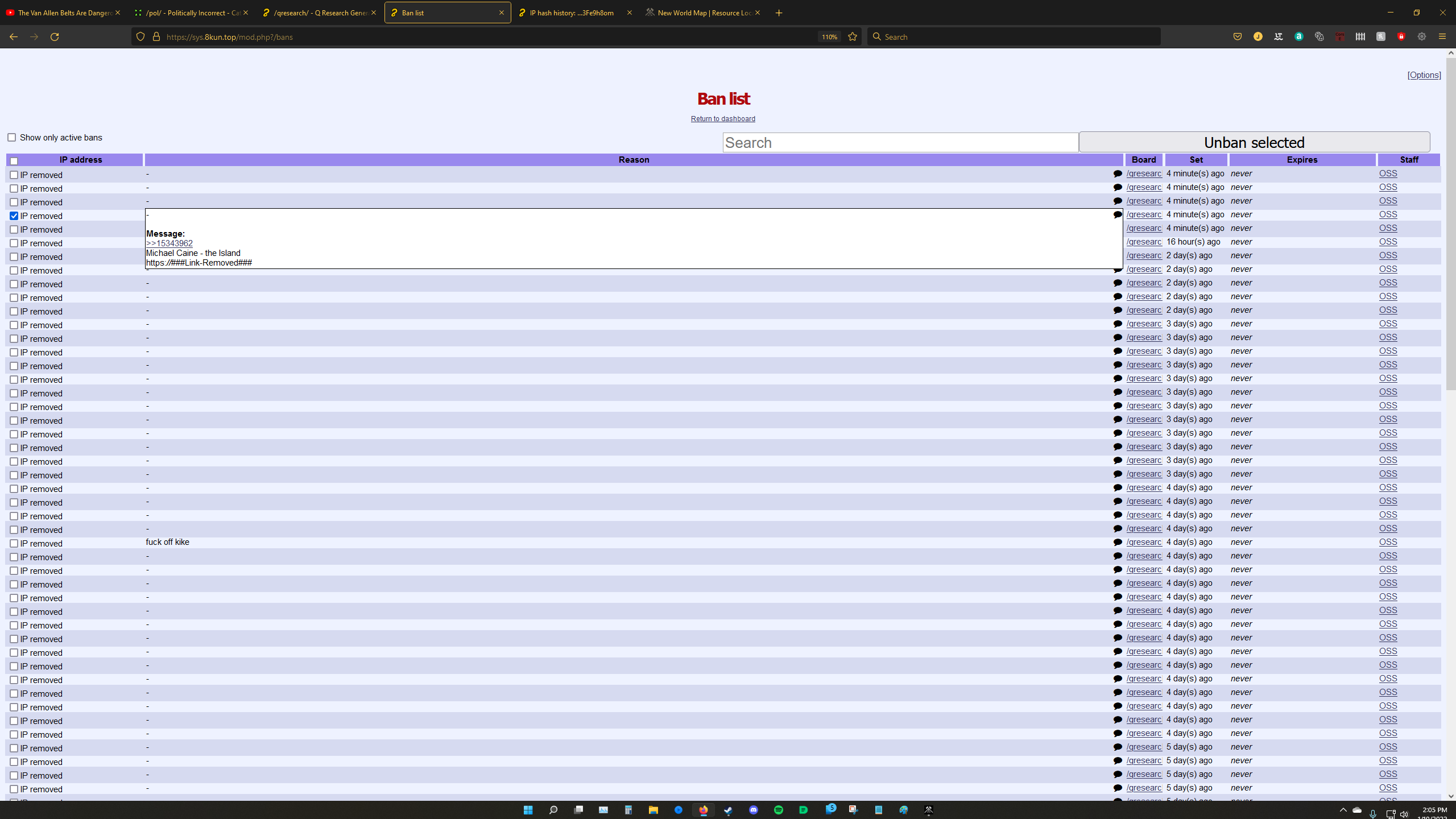Open File Explorer from the taskbar
Viewport: 1456px width, 819px height.
[x=653, y=810]
